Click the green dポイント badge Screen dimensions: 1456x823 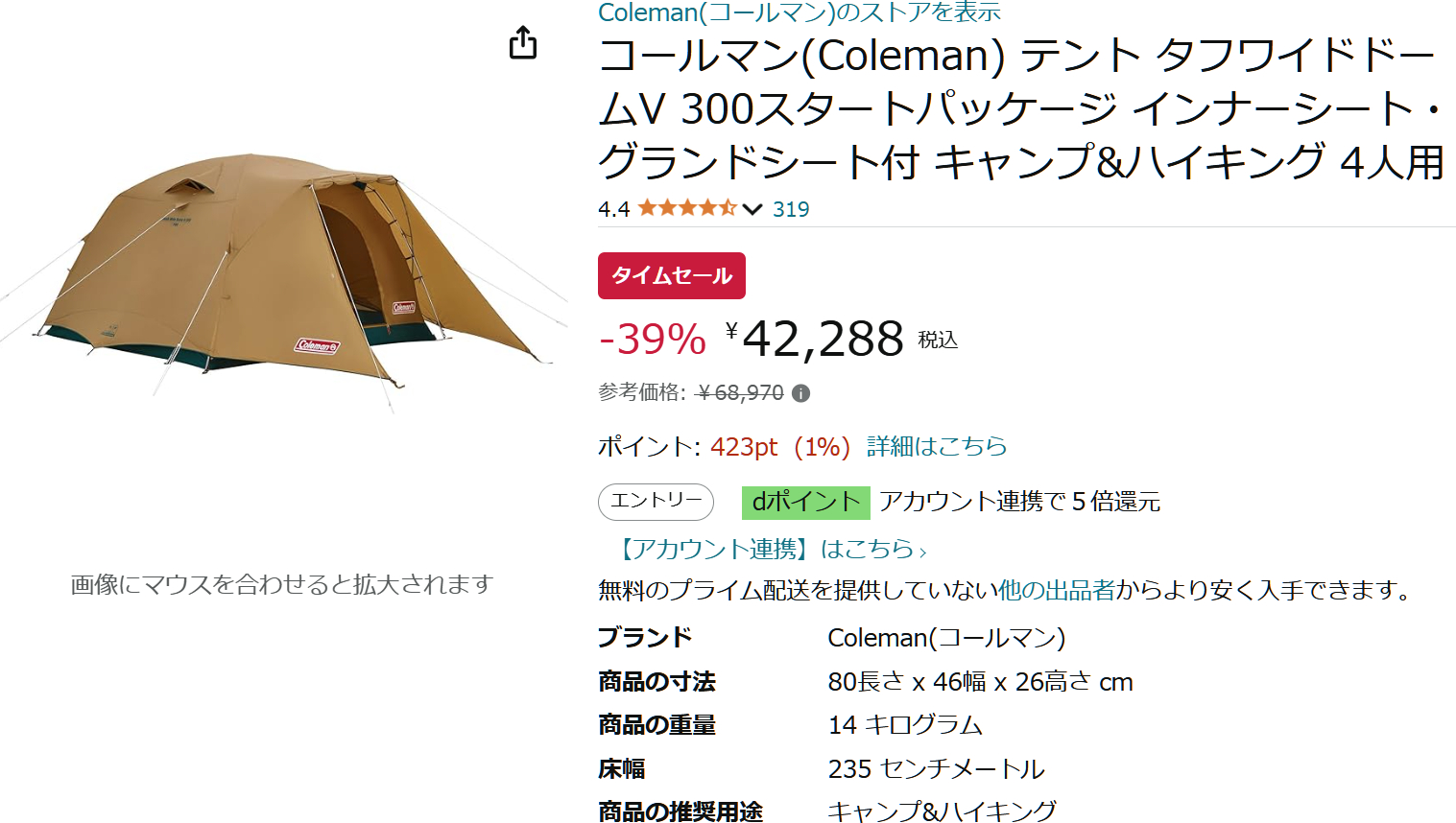pos(805,502)
